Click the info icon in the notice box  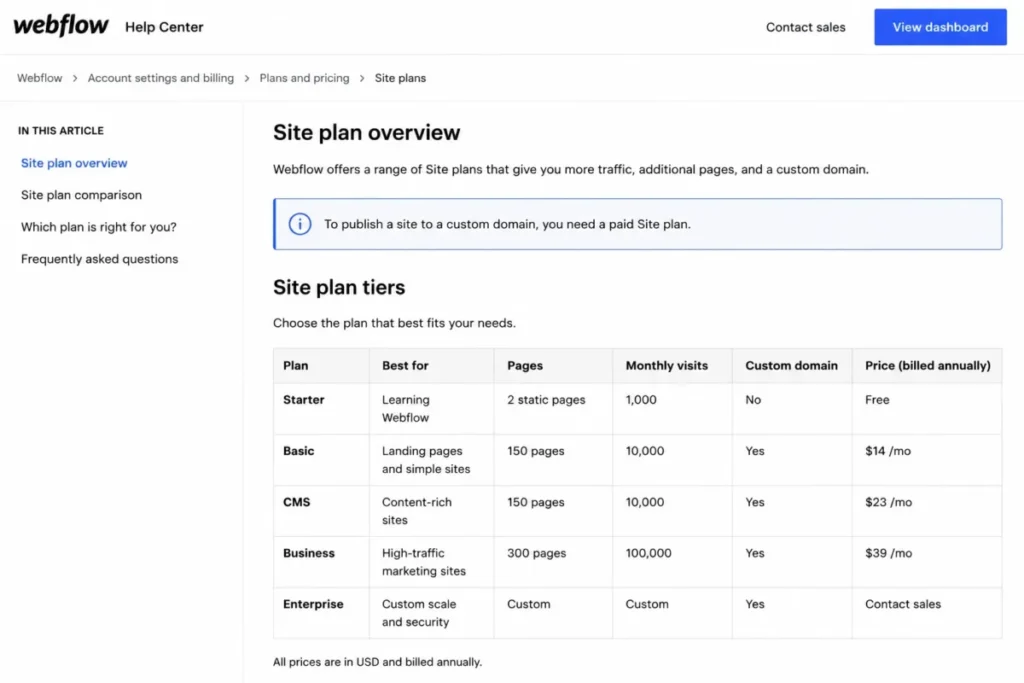point(300,224)
